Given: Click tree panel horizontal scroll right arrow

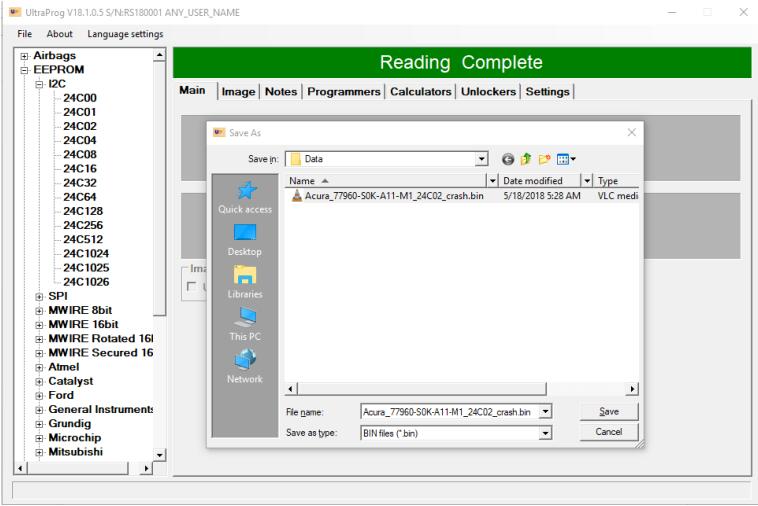Looking at the screenshot, I should pos(146,468).
